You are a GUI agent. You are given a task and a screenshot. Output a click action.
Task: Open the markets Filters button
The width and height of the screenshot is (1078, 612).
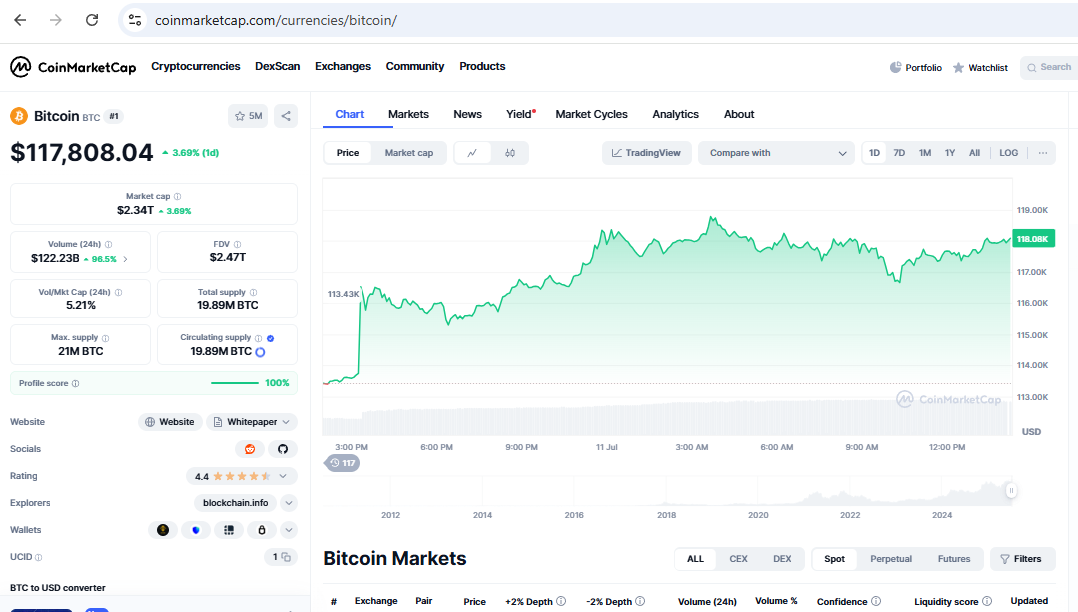coord(1021,559)
